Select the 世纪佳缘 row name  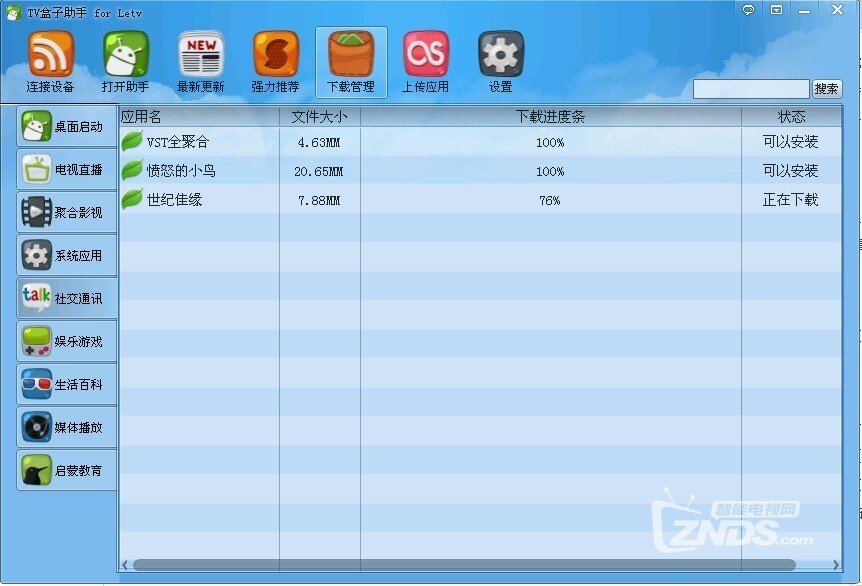(x=174, y=200)
